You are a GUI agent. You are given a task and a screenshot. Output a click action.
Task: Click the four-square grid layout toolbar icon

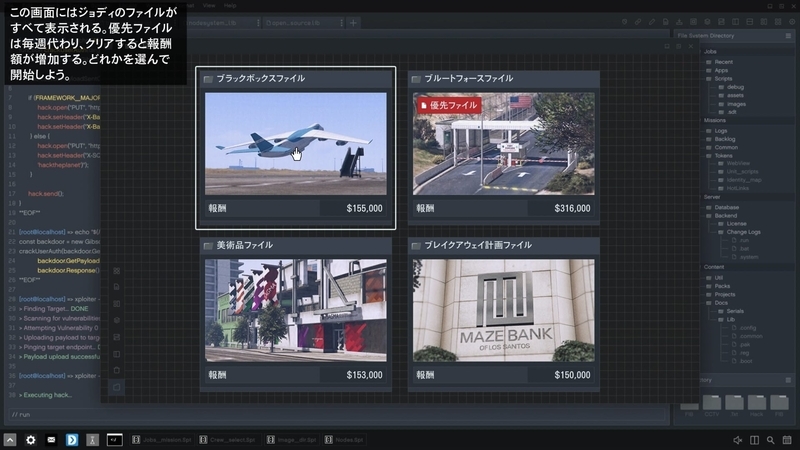click(778, 22)
